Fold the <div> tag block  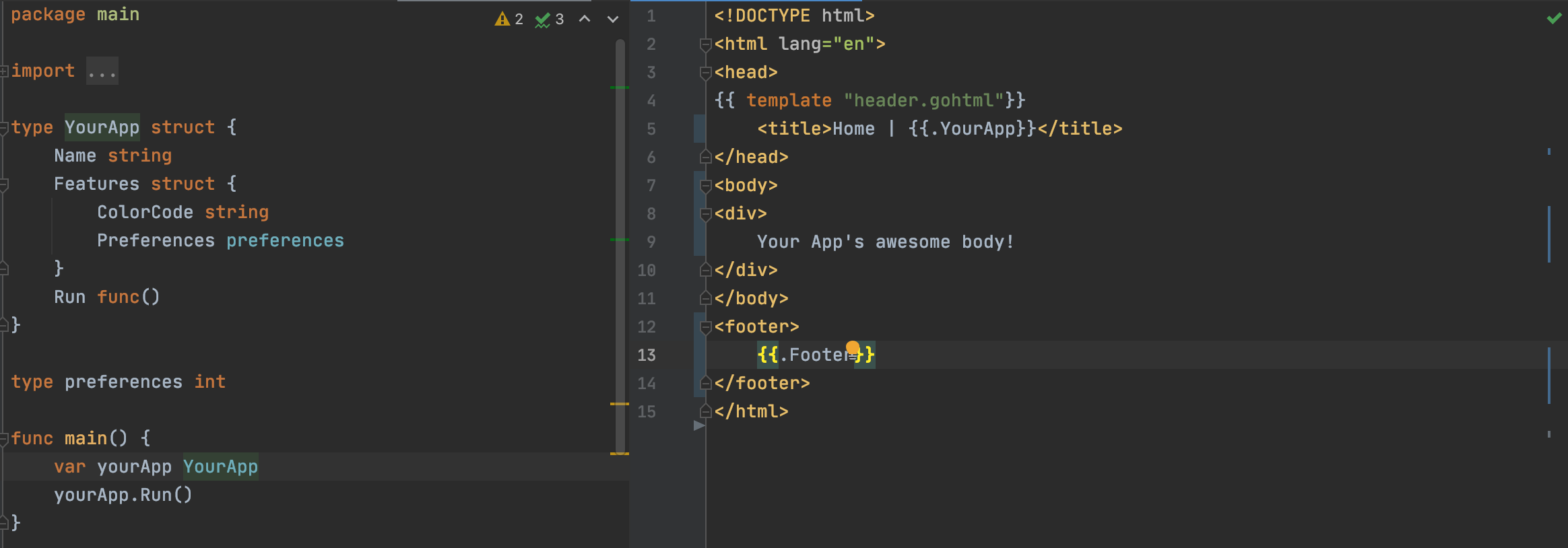tap(705, 214)
